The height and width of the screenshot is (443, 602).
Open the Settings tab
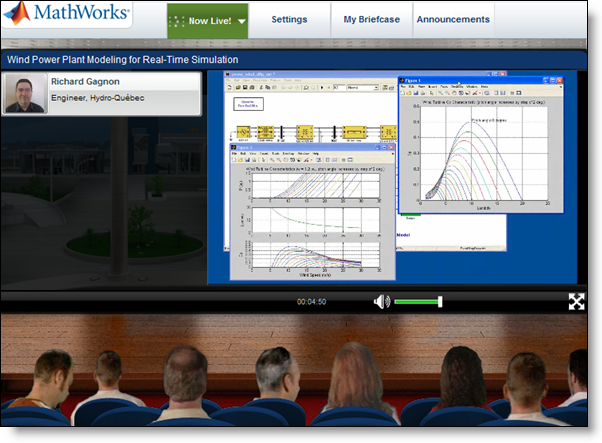(x=289, y=19)
